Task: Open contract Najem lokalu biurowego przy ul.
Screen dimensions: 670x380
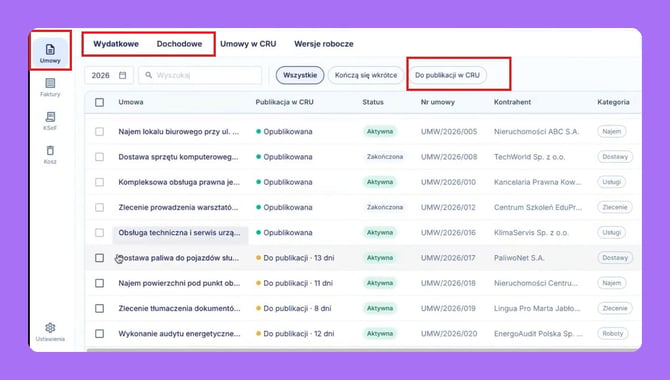Action: click(x=179, y=132)
